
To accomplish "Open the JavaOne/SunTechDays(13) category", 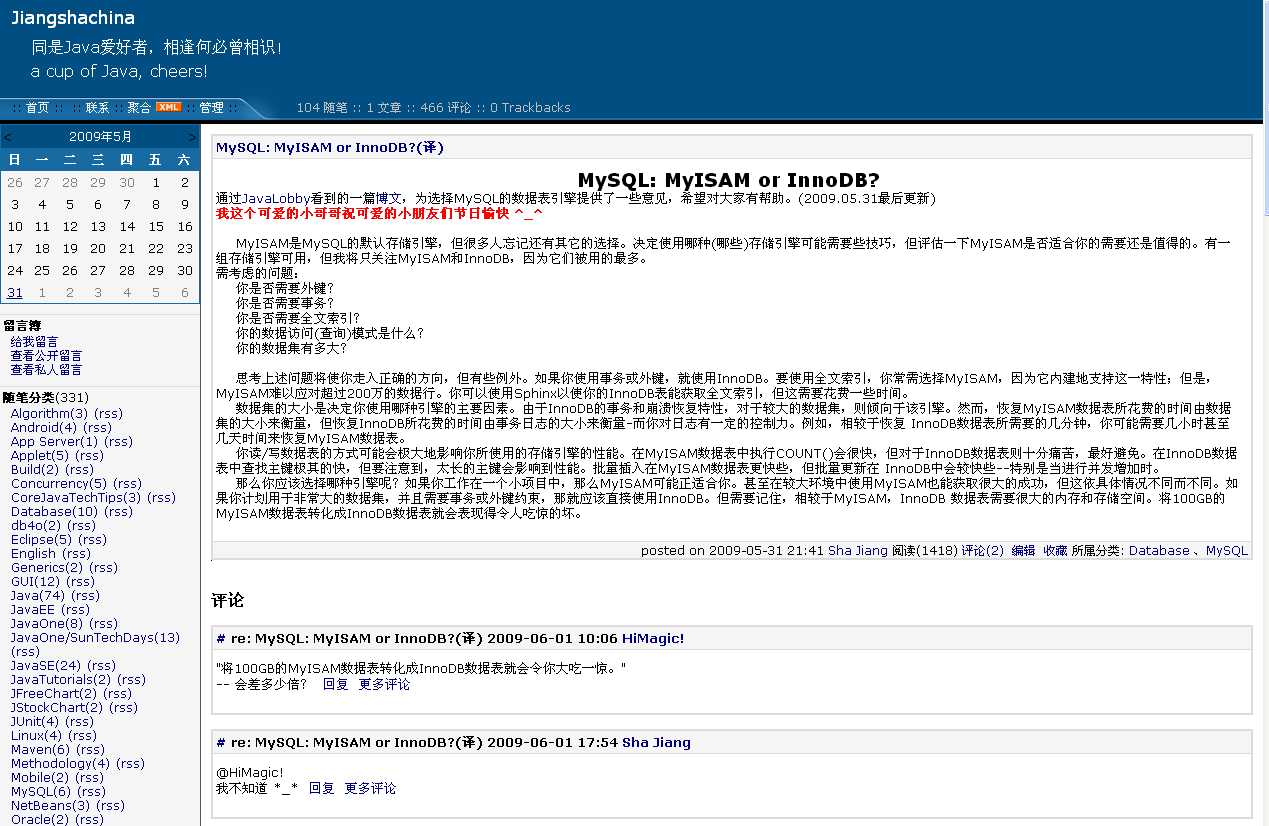I will [x=96, y=637].
